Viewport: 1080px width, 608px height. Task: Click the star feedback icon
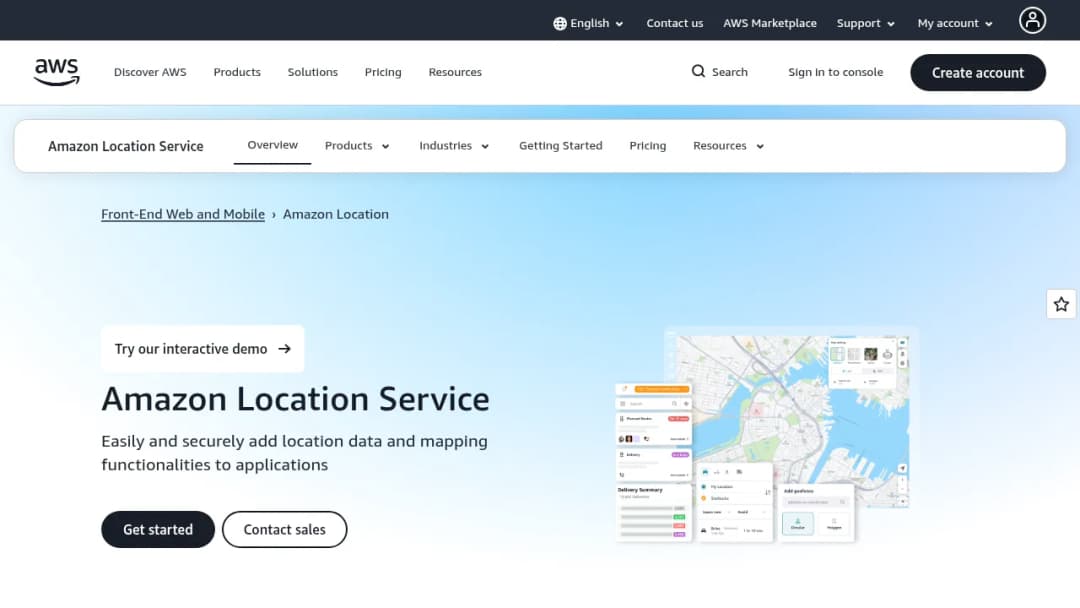point(1061,304)
